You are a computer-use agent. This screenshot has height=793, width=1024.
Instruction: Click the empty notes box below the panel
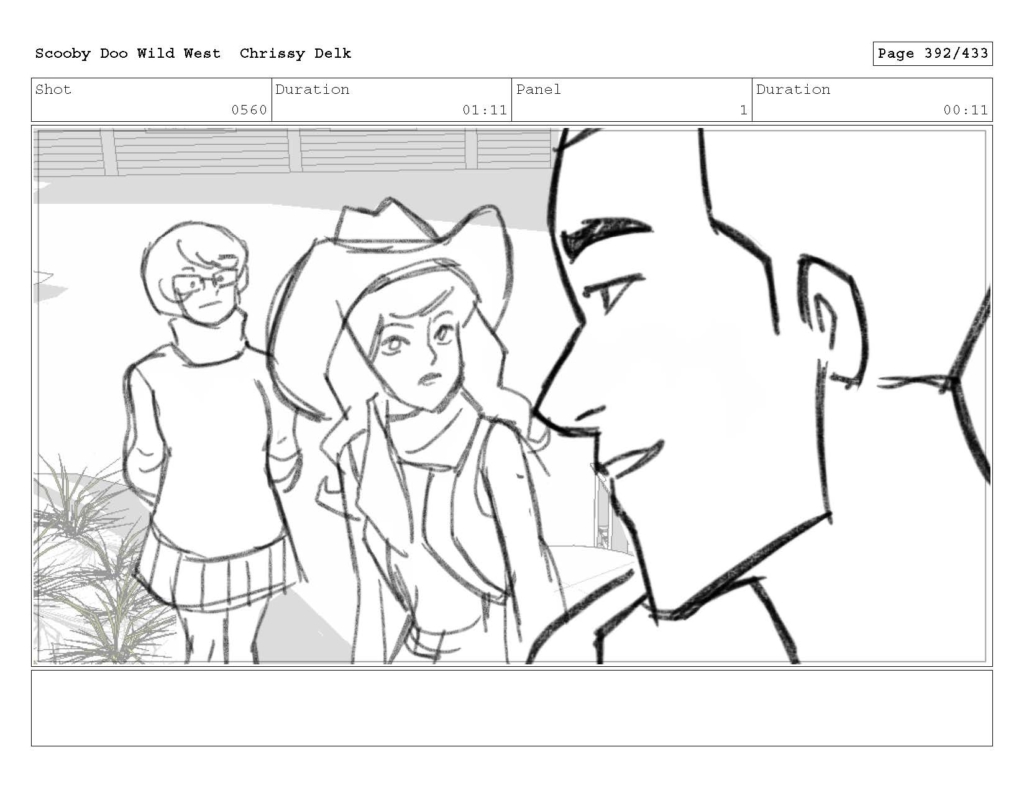coord(512,708)
